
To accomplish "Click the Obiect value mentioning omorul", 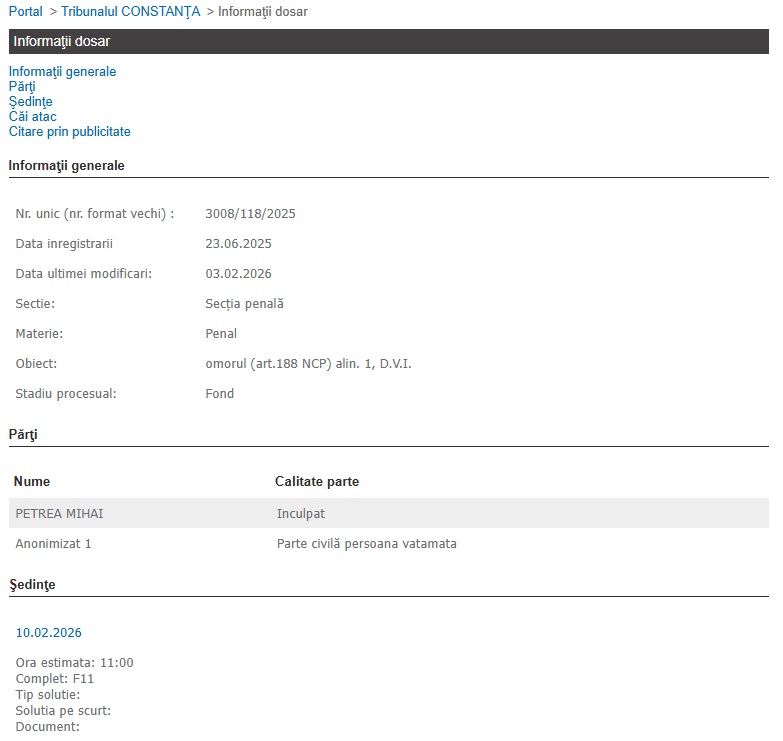I will point(308,364).
